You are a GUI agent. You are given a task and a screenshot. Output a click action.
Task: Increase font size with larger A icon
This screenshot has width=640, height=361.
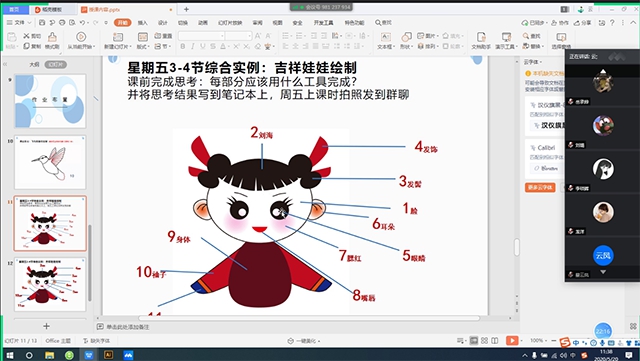pyautogui.click(x=258, y=36)
